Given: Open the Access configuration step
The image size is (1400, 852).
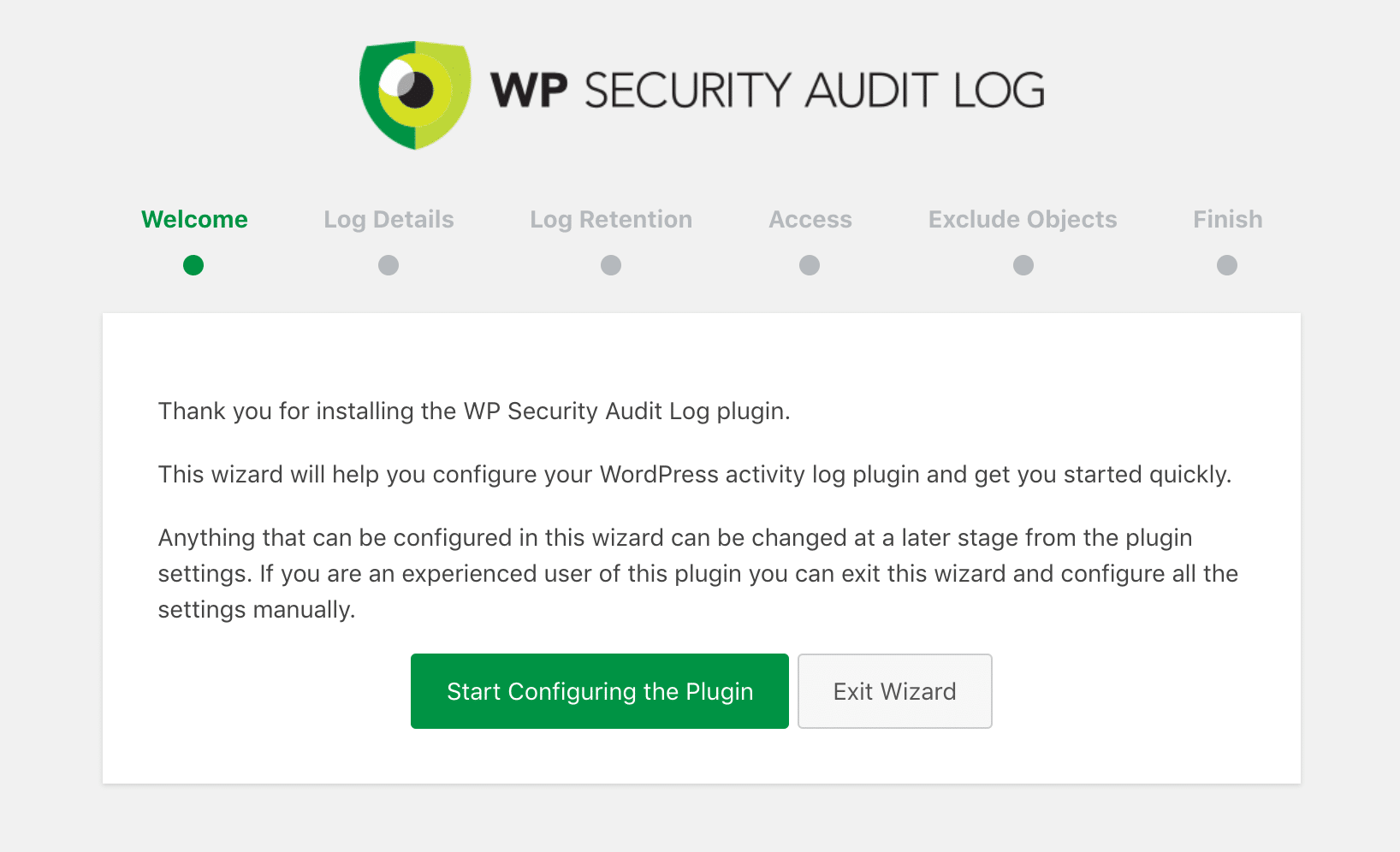Looking at the screenshot, I should pyautogui.click(x=809, y=219).
